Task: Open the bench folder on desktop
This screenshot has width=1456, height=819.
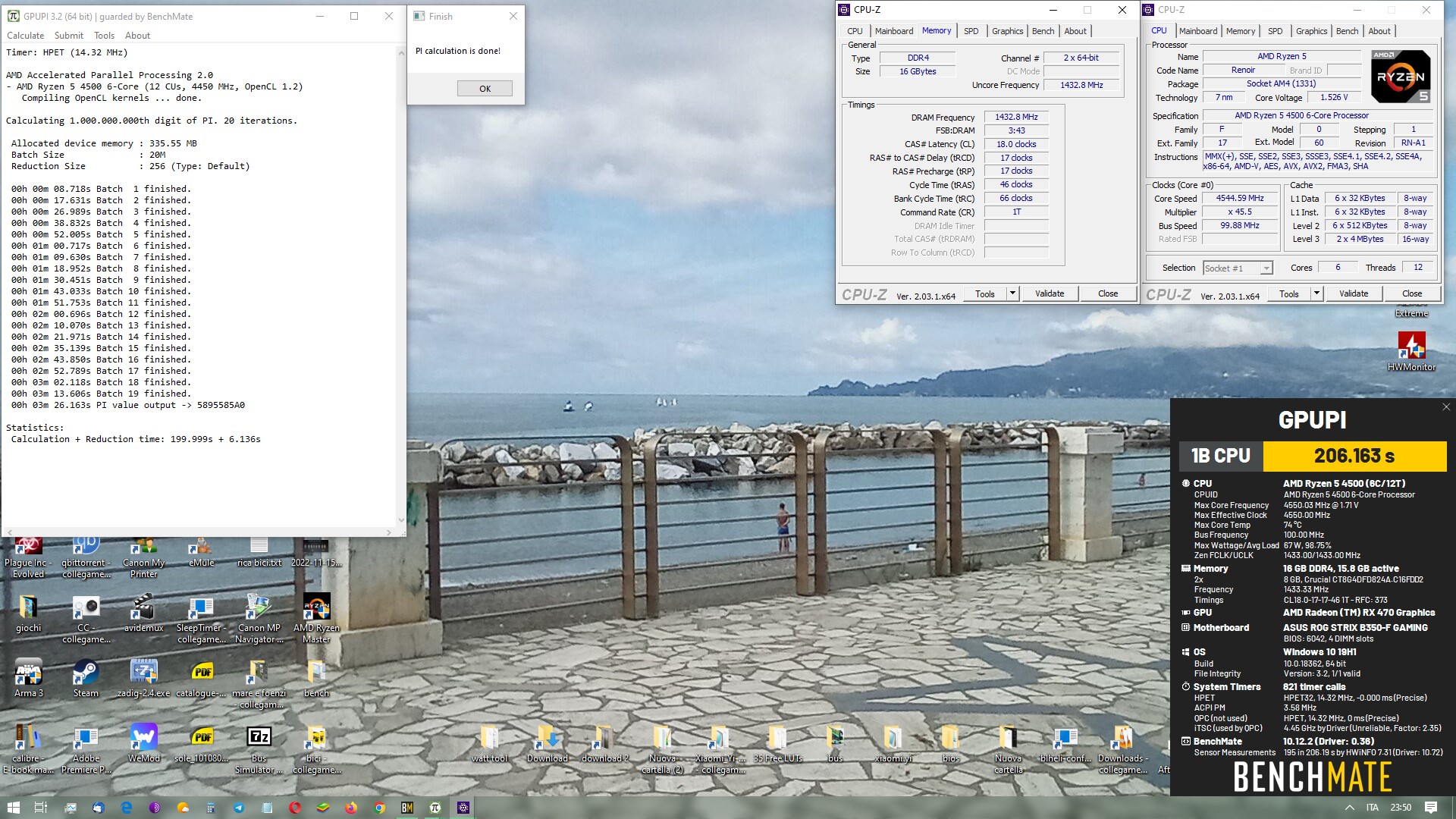Action: coord(316,677)
